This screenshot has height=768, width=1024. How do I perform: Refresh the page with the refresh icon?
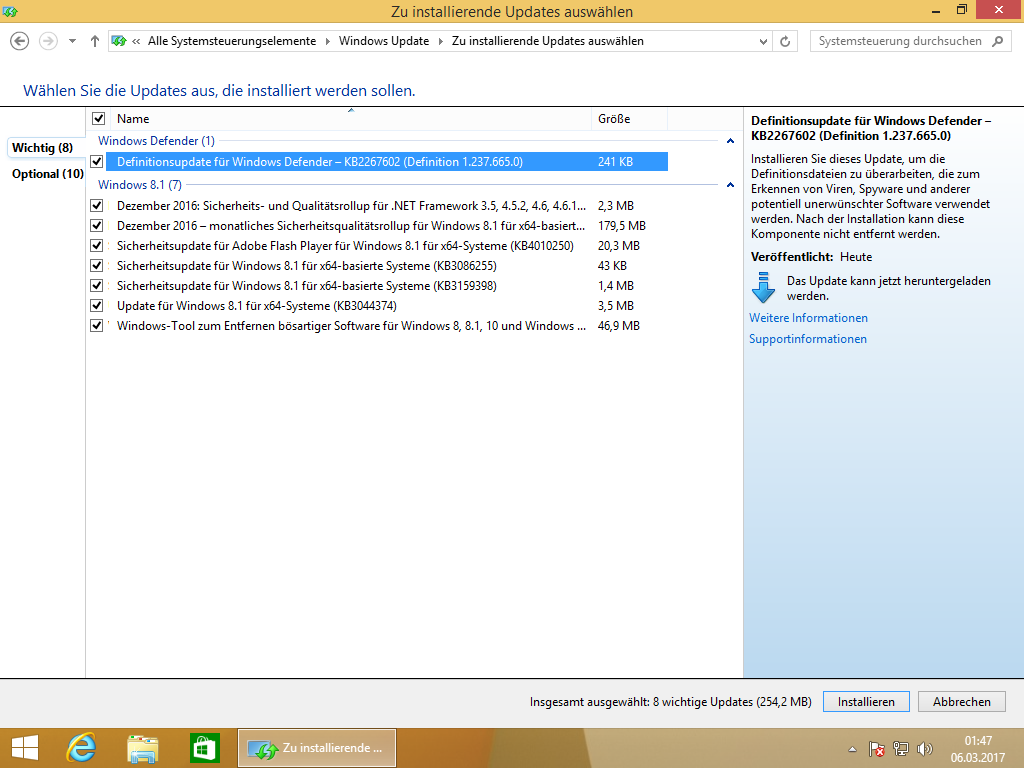click(785, 41)
